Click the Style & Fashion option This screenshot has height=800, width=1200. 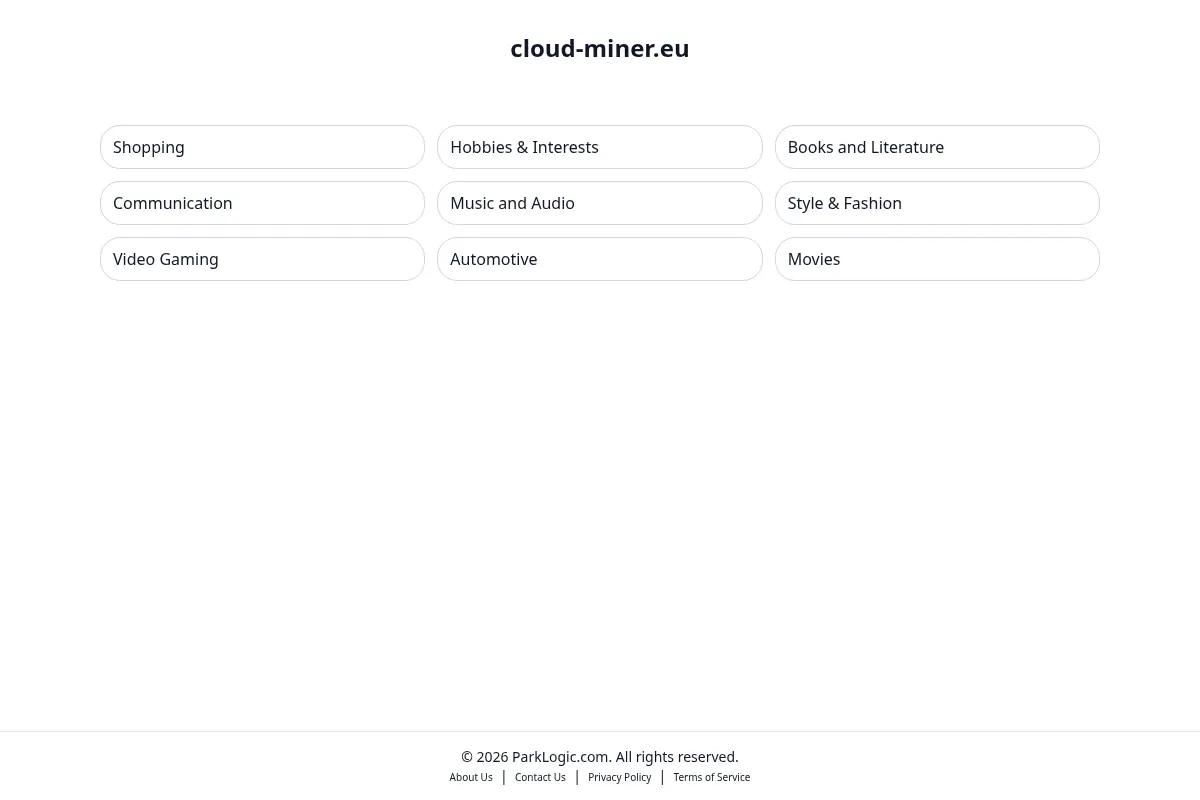click(x=937, y=203)
